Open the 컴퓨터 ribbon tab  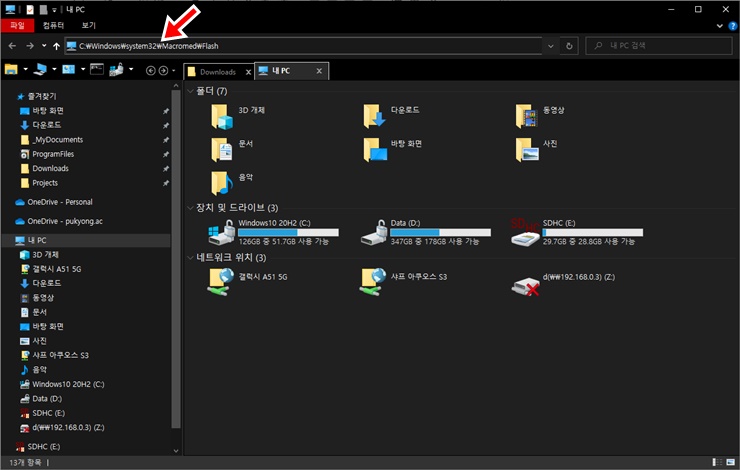[53, 25]
